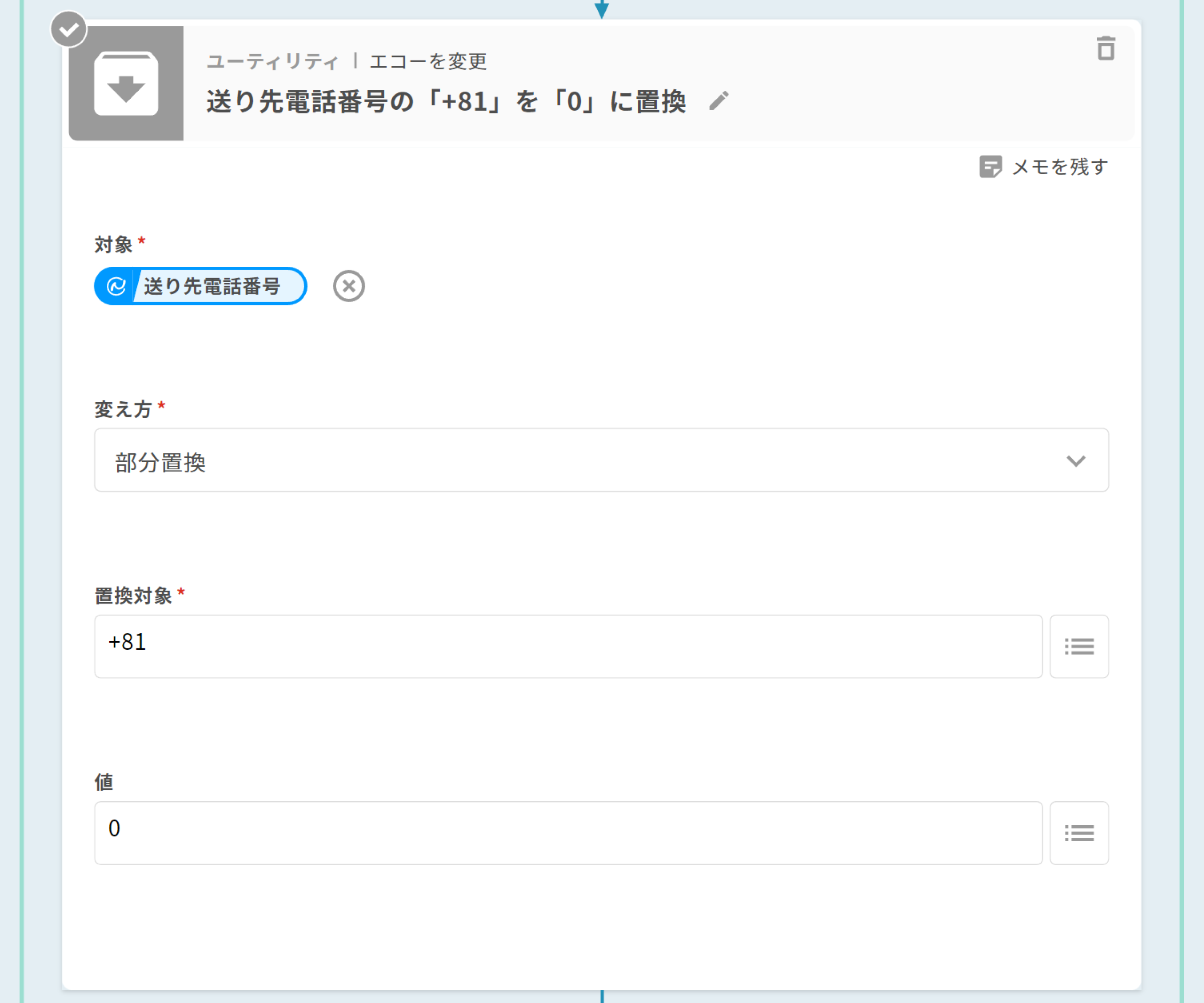Image resolution: width=1204 pixels, height=1003 pixels.
Task: Focus the 値 field containing 0
Action: coord(568,833)
